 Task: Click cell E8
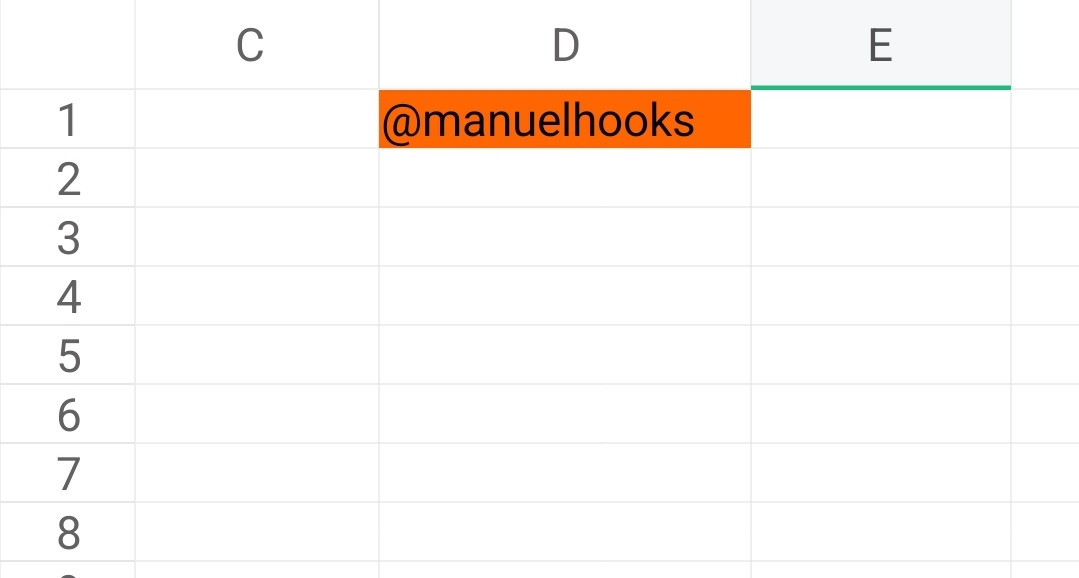tap(881, 533)
